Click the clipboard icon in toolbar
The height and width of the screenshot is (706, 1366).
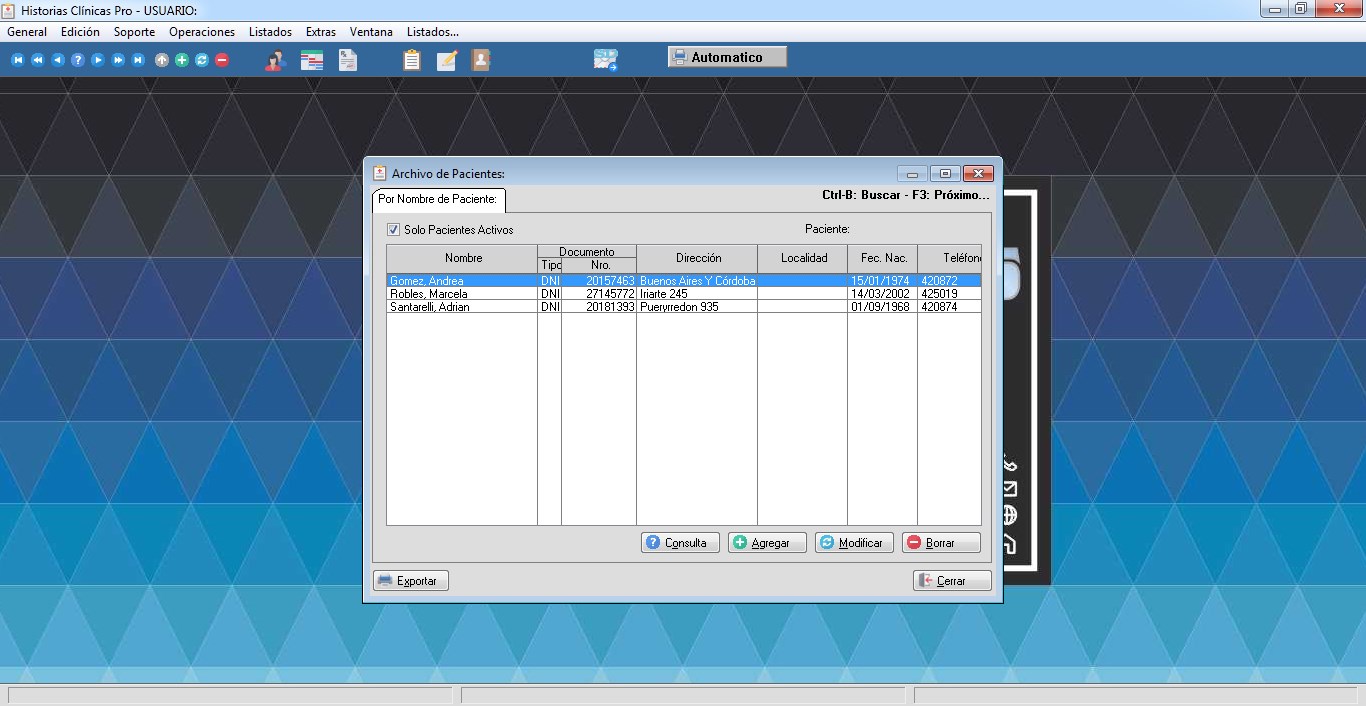tap(411, 60)
